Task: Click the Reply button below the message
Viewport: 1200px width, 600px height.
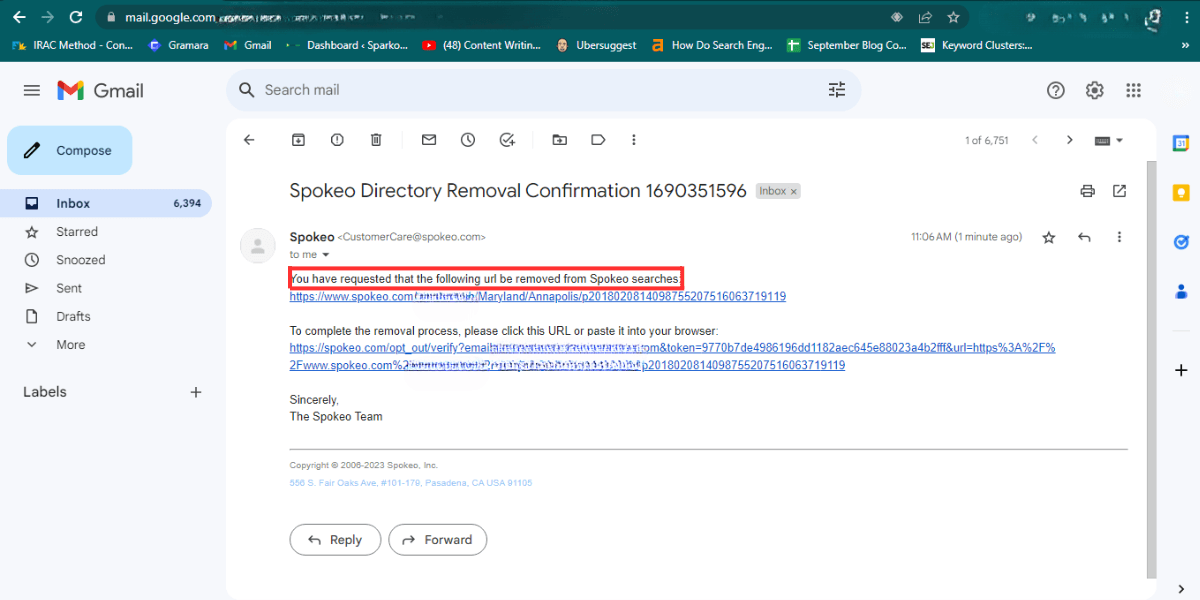Action: click(335, 540)
